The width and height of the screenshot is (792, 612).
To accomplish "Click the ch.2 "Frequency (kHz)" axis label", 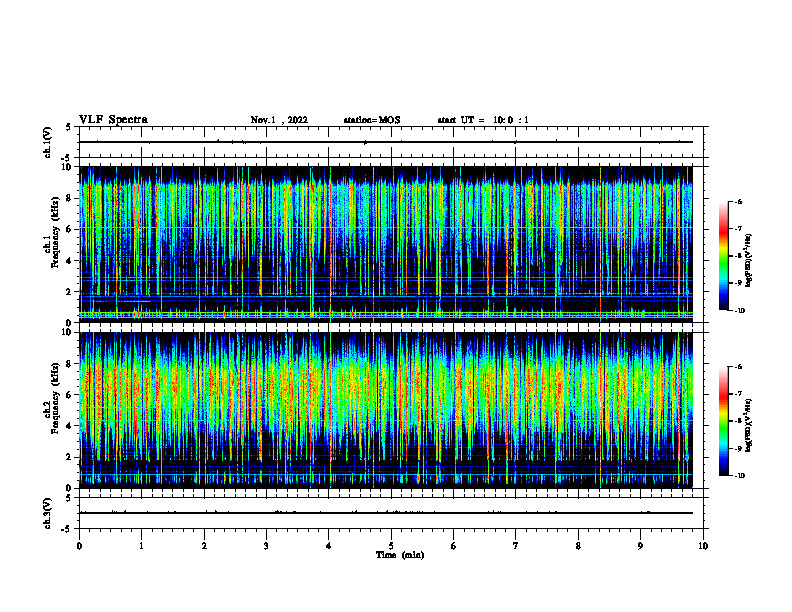I will click(55, 398).
